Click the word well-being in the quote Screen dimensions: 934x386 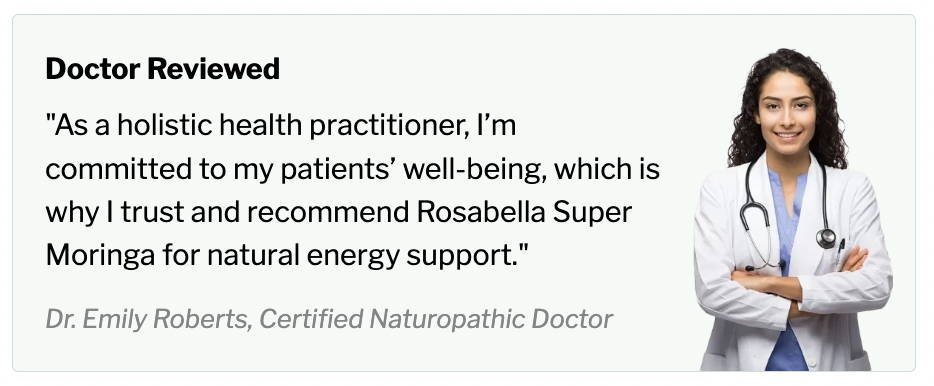tap(474, 170)
